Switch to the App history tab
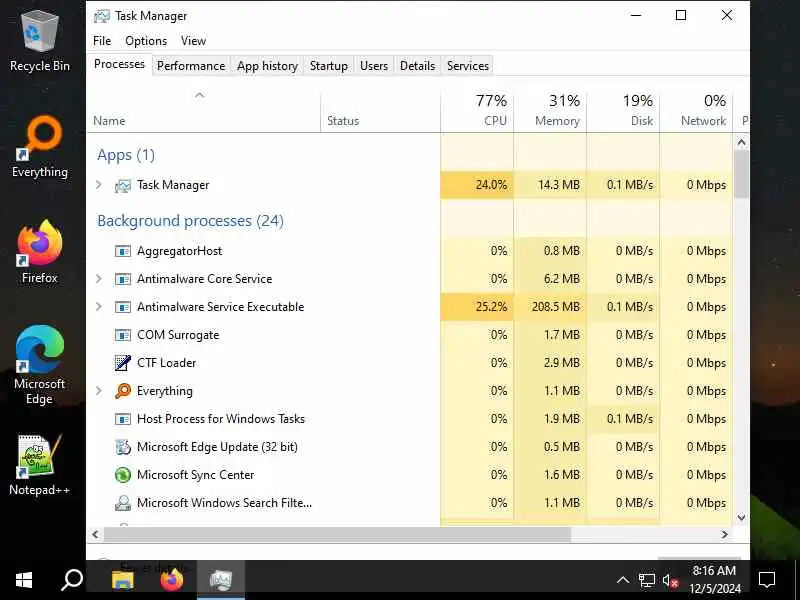Viewport: 800px width, 600px height. pyautogui.click(x=267, y=66)
